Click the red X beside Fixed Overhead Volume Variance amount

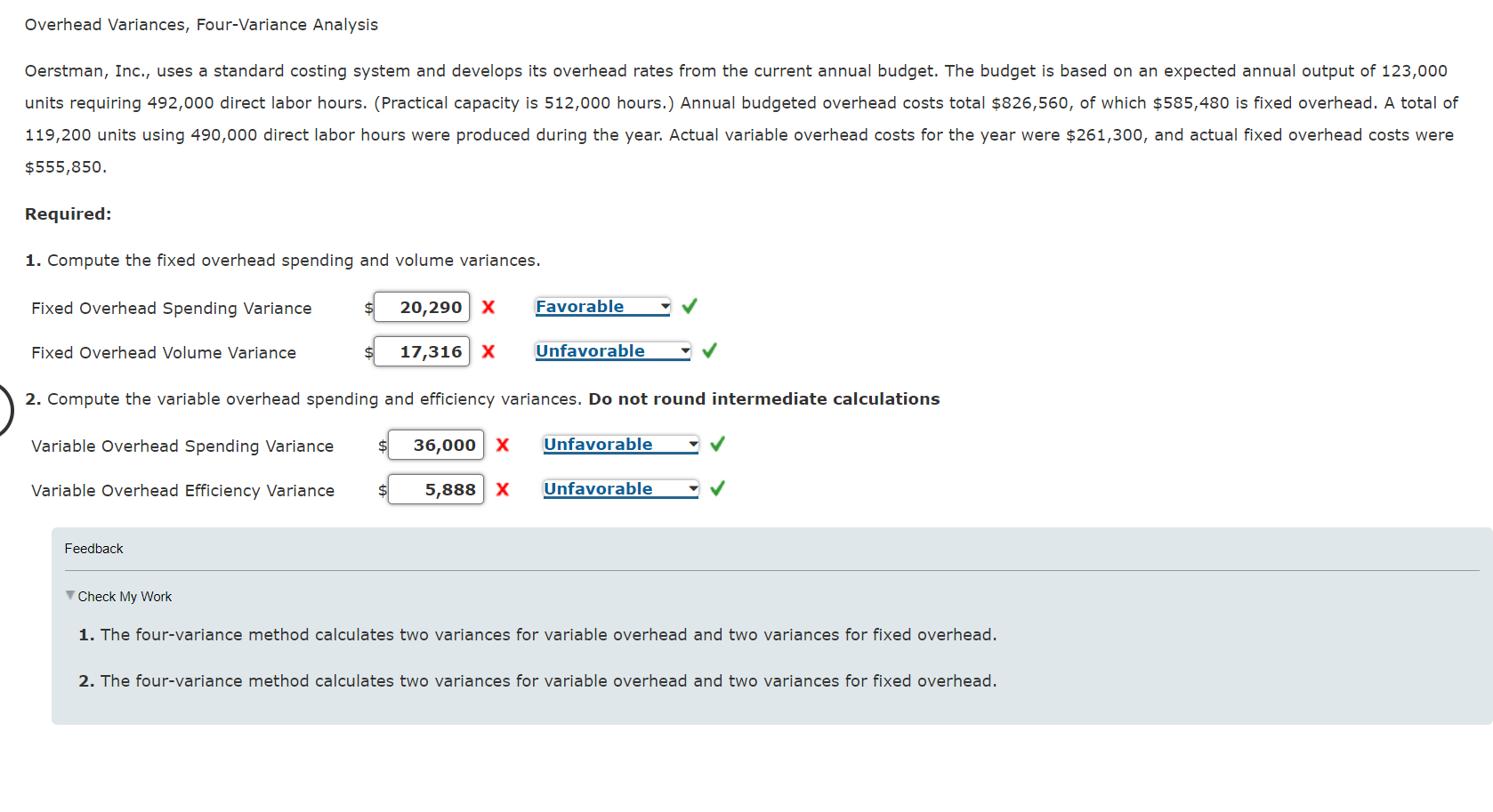[x=488, y=351]
